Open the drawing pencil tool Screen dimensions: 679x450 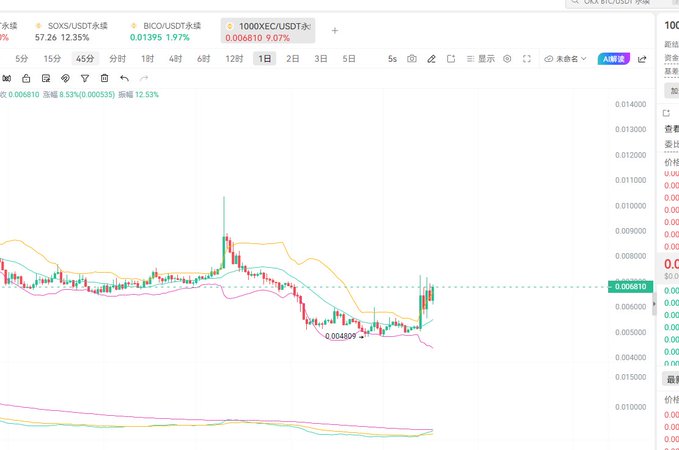(x=431, y=59)
